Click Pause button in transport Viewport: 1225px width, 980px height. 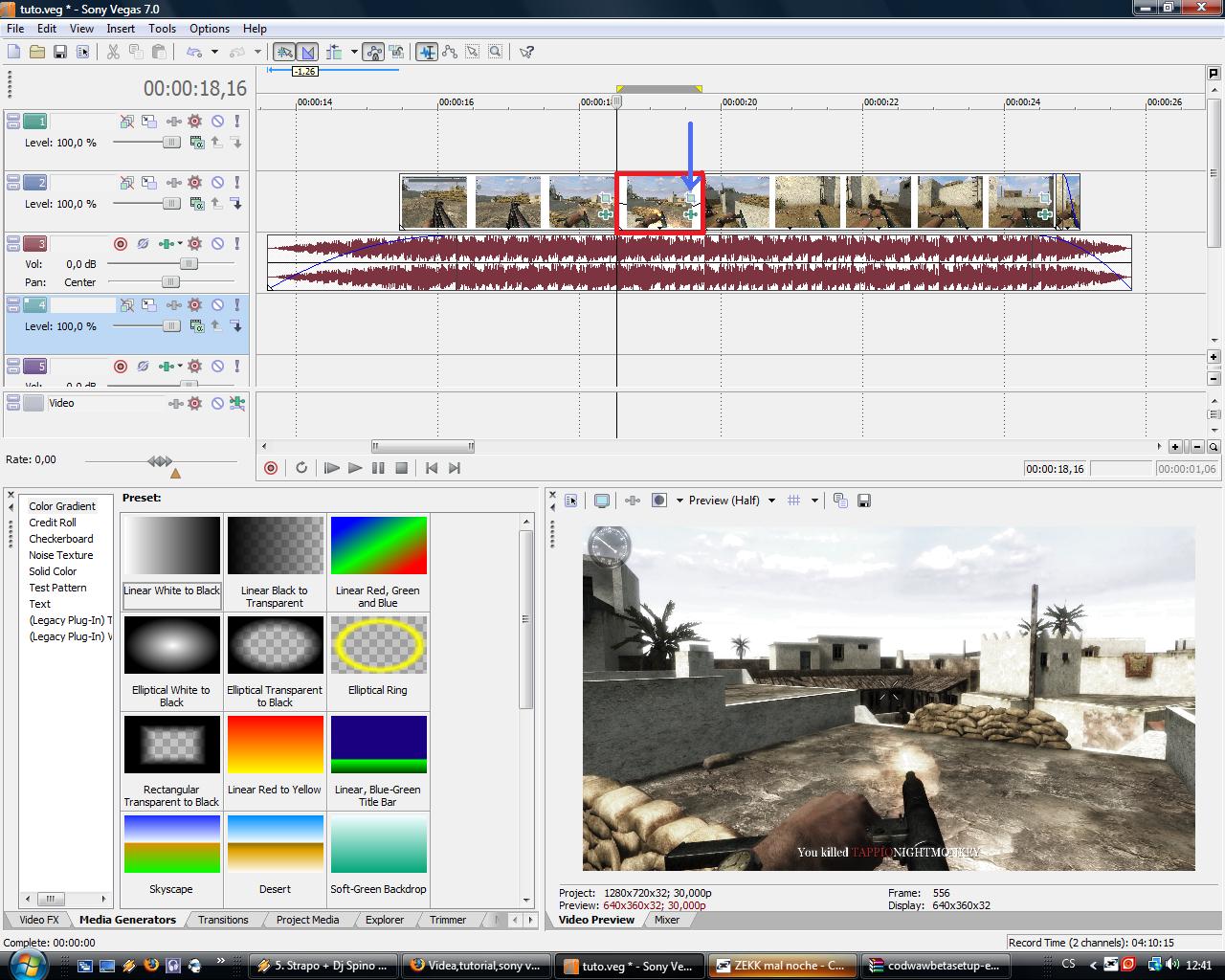click(378, 468)
